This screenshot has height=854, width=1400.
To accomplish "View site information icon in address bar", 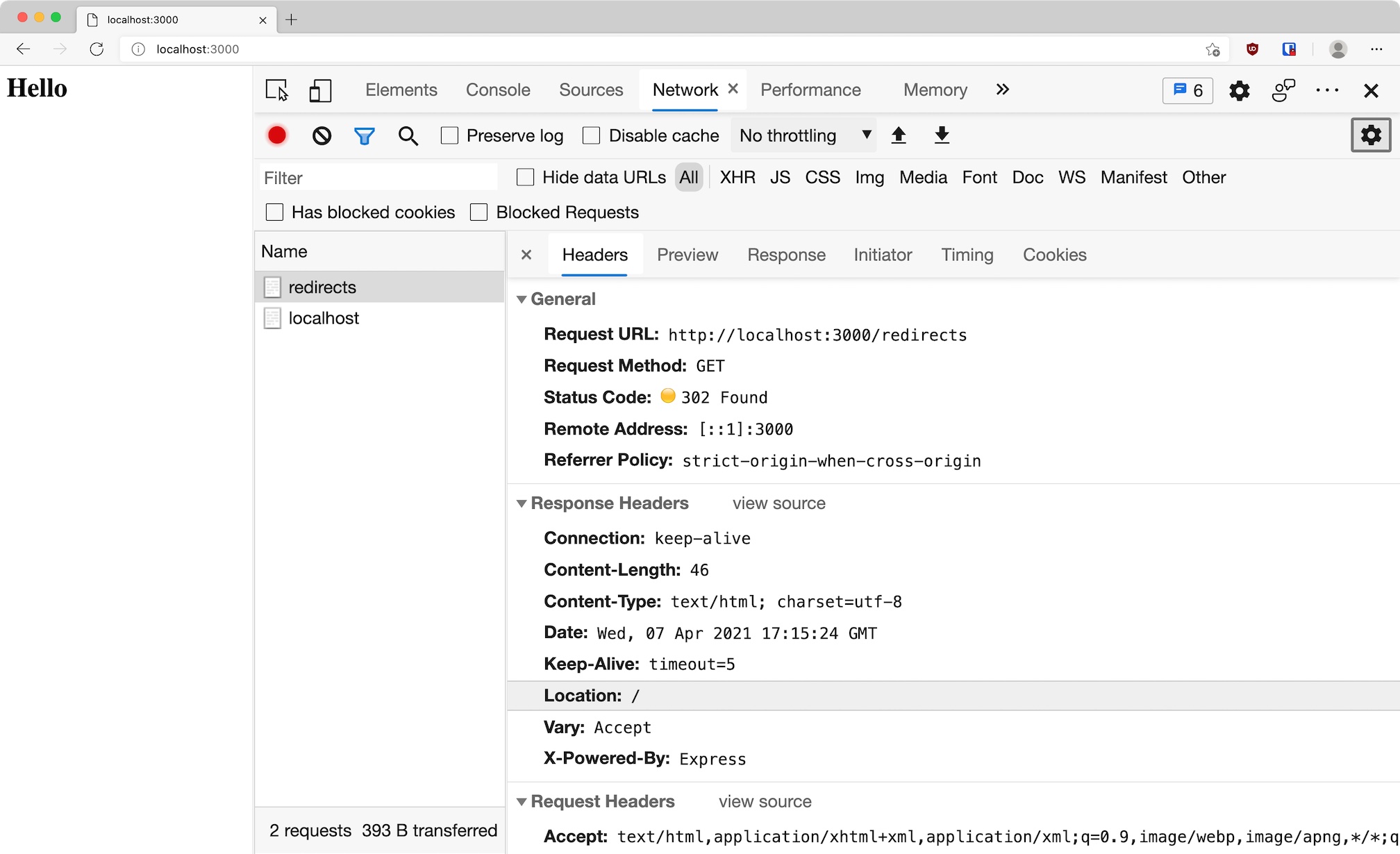I will click(x=138, y=49).
